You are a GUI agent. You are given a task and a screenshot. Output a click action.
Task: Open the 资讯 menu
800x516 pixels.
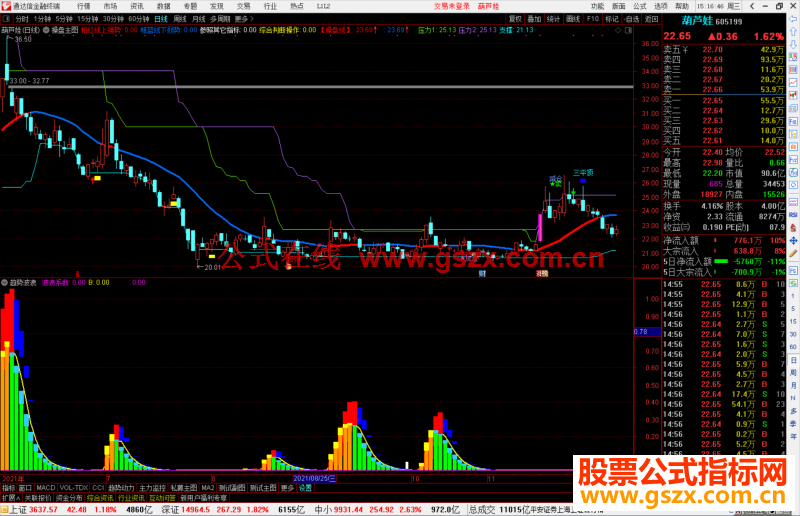tap(137, 6)
